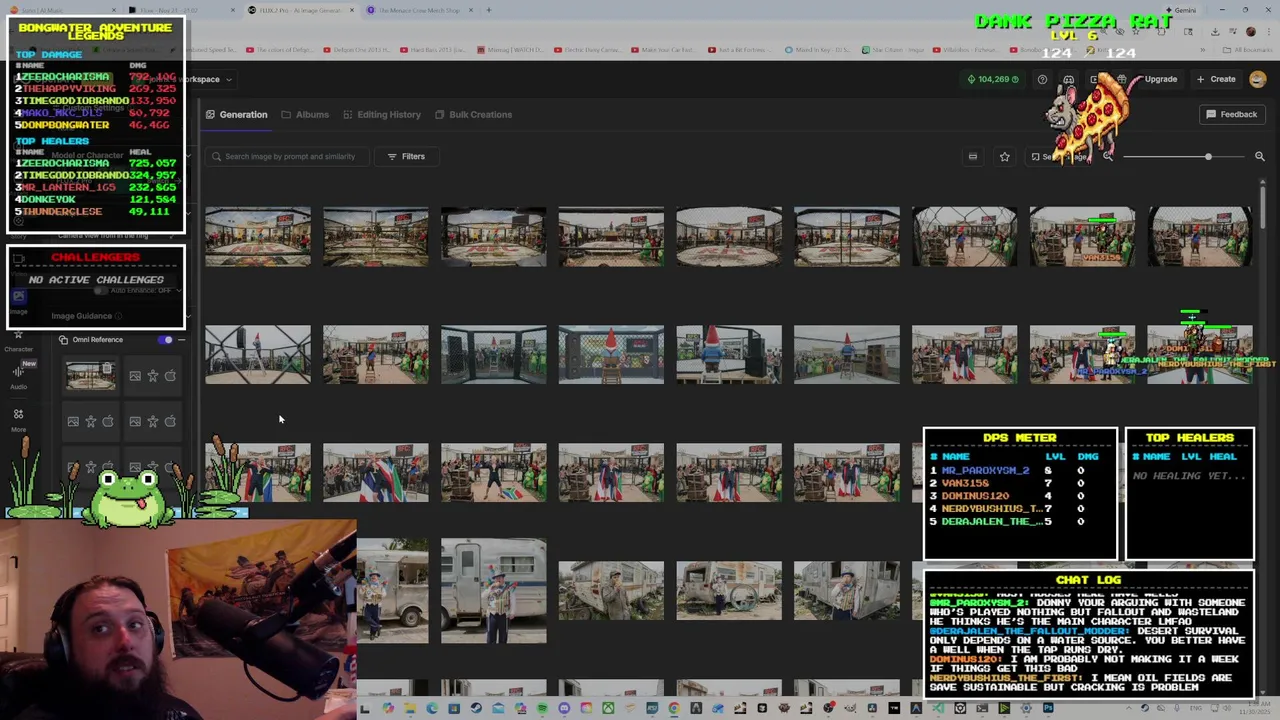
Task: Open Photoshop from the taskbar
Action: tap(1048, 709)
